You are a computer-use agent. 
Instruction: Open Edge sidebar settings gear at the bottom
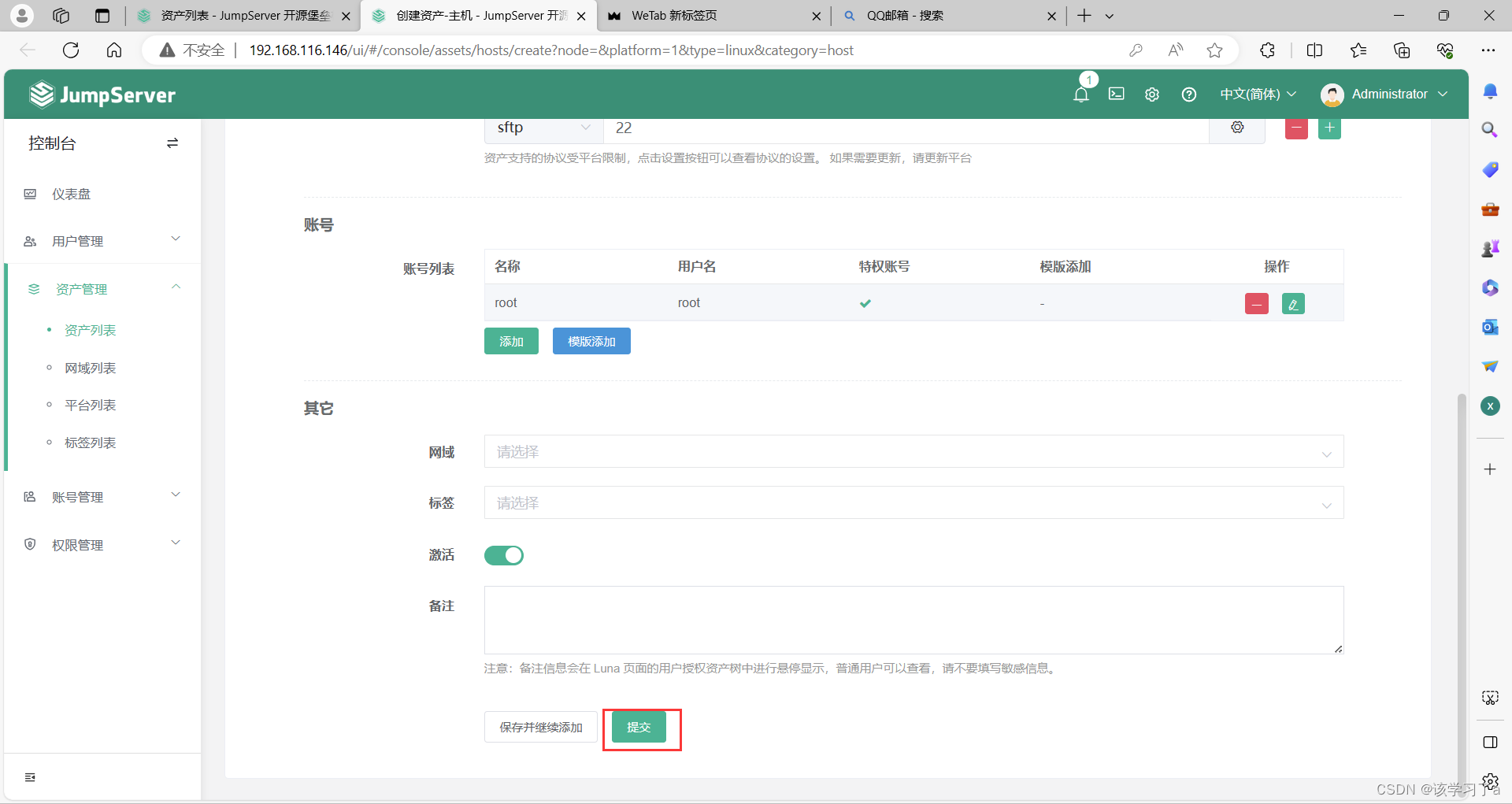(1490, 781)
